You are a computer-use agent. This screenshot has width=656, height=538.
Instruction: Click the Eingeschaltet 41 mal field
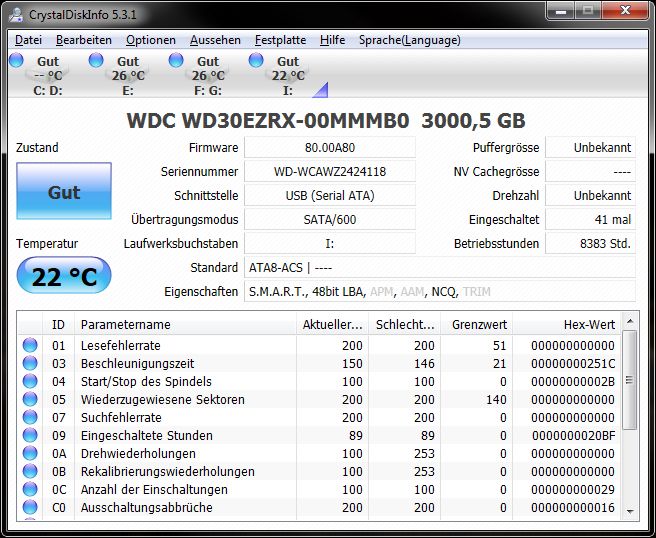(590, 220)
